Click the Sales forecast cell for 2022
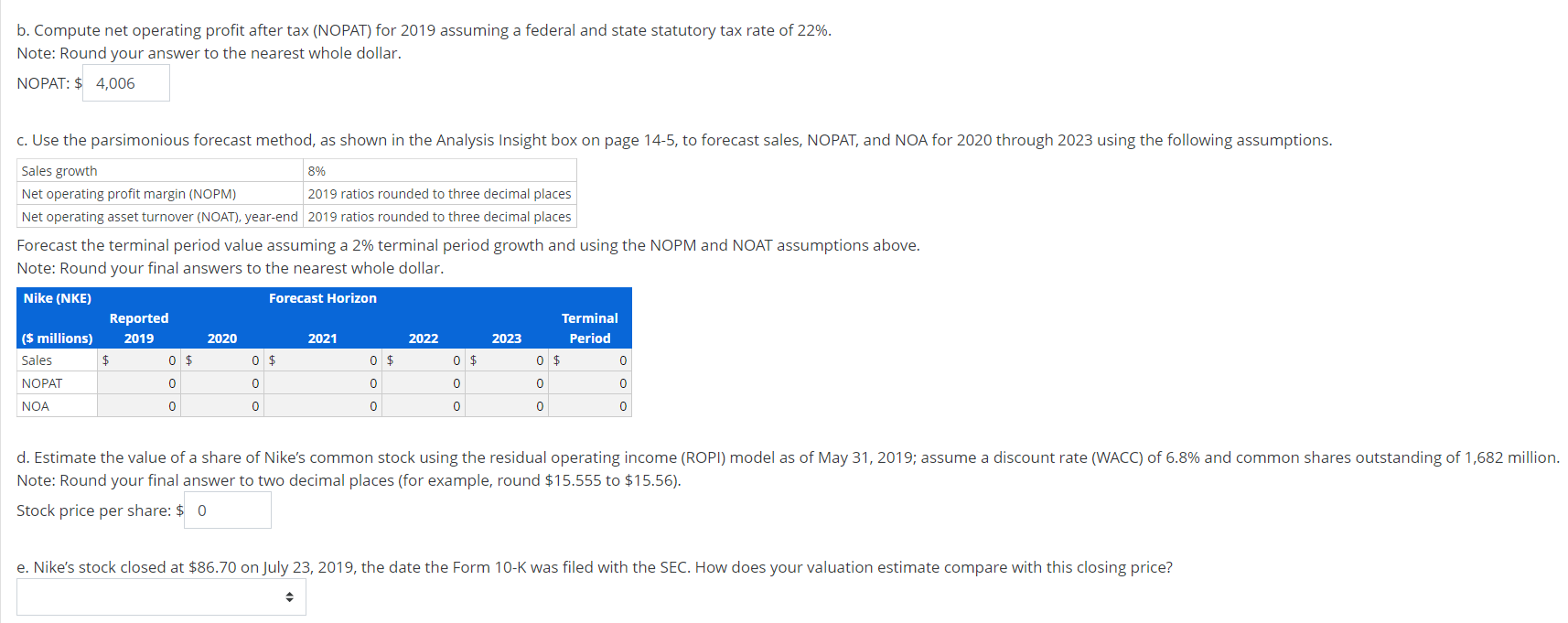The height and width of the screenshot is (623, 1568). click(430, 360)
